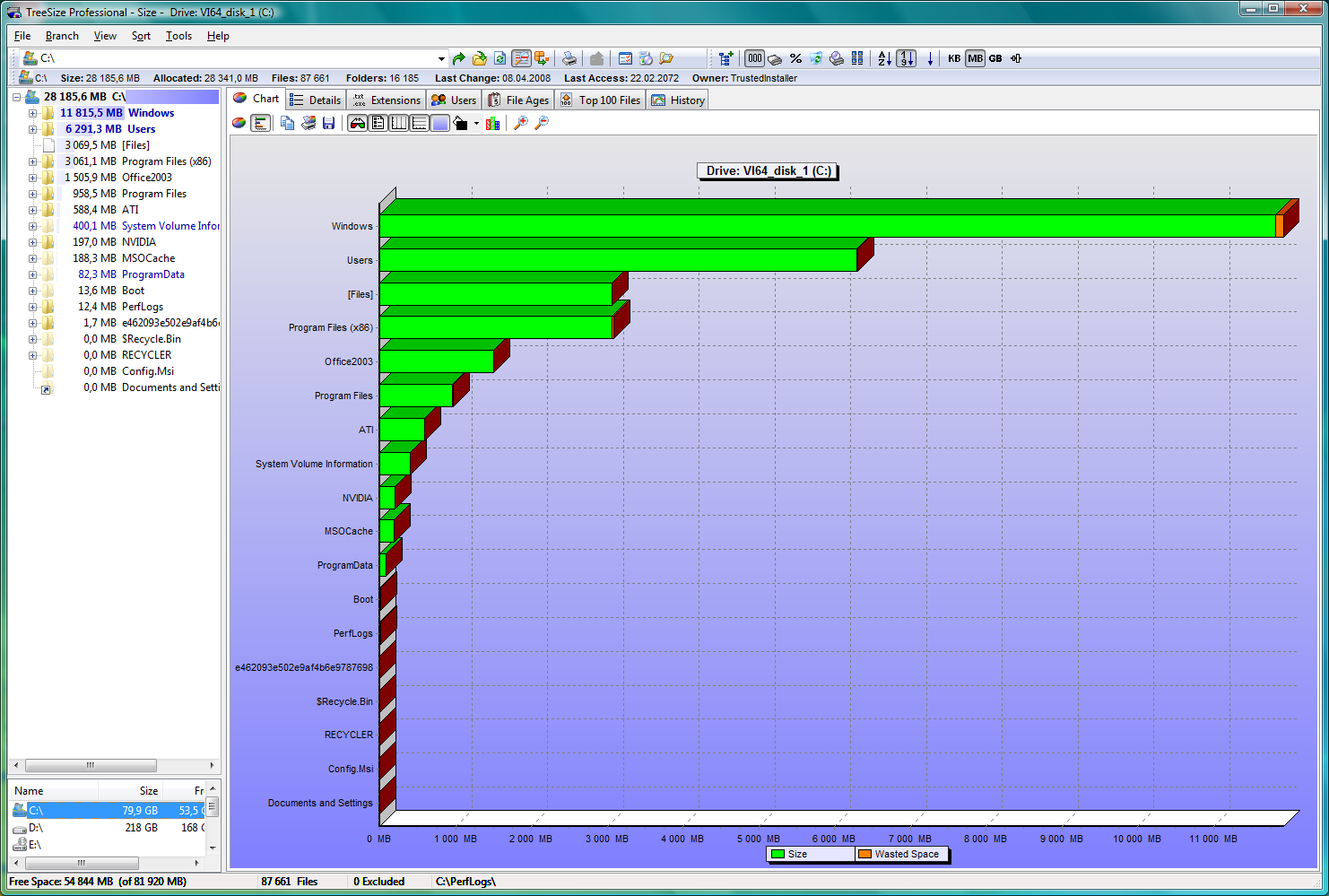Screen dimensions: 1329x896
Task: Click the orange Wasted Space legend swatch
Action: tap(864, 854)
